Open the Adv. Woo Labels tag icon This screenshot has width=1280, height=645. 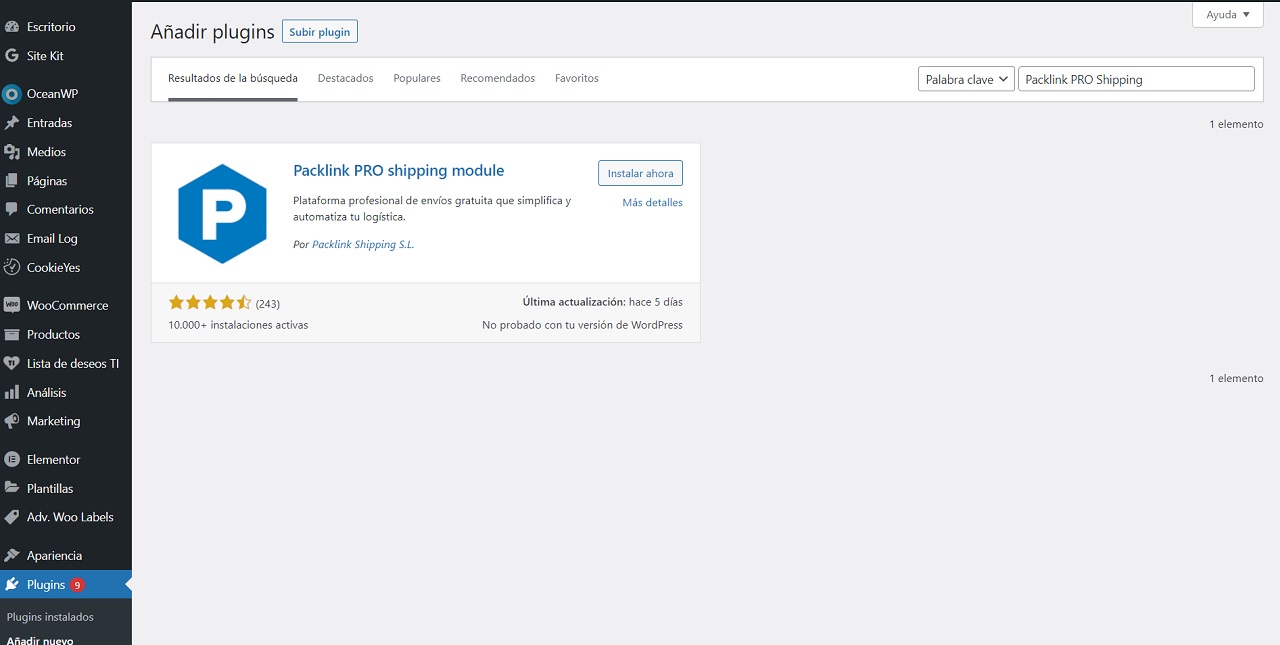pyautogui.click(x=12, y=517)
